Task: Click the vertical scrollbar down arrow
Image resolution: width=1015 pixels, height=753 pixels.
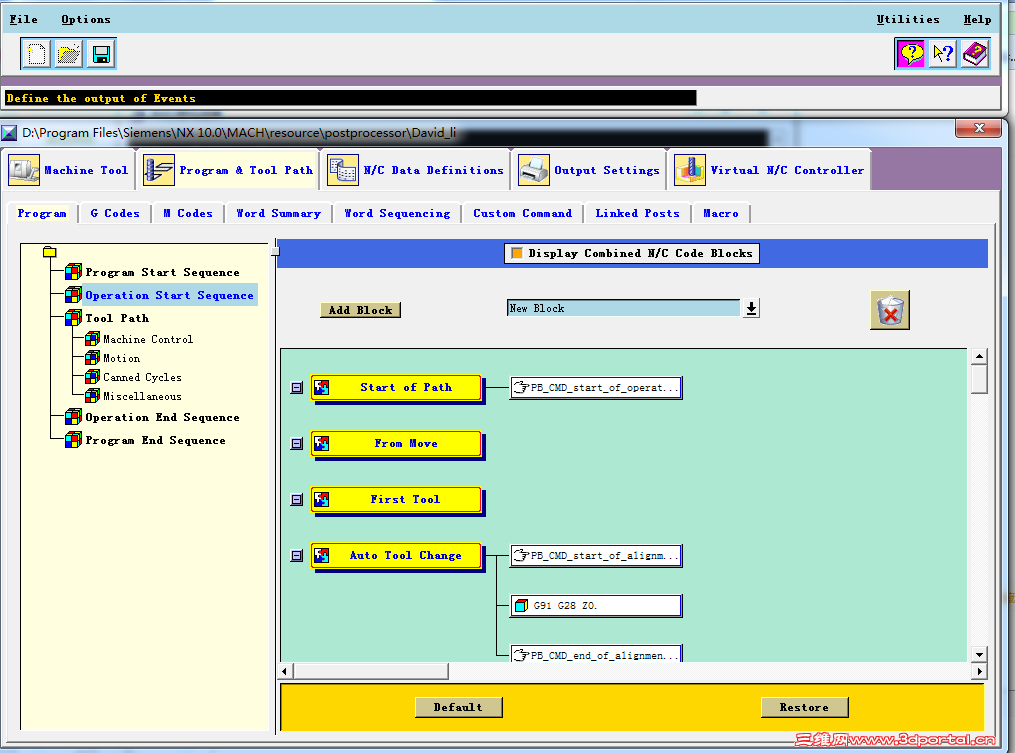Action: coord(979,654)
